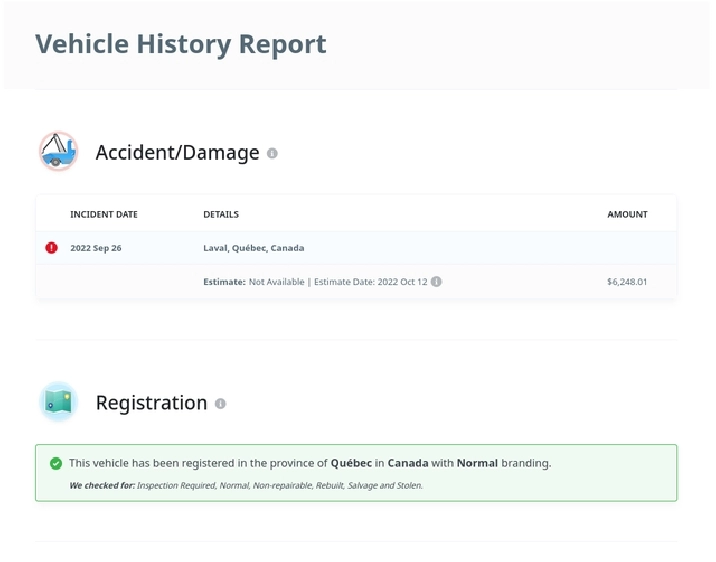
Task: Click the info icon beside Accident/Damage heading
Action: (272, 153)
